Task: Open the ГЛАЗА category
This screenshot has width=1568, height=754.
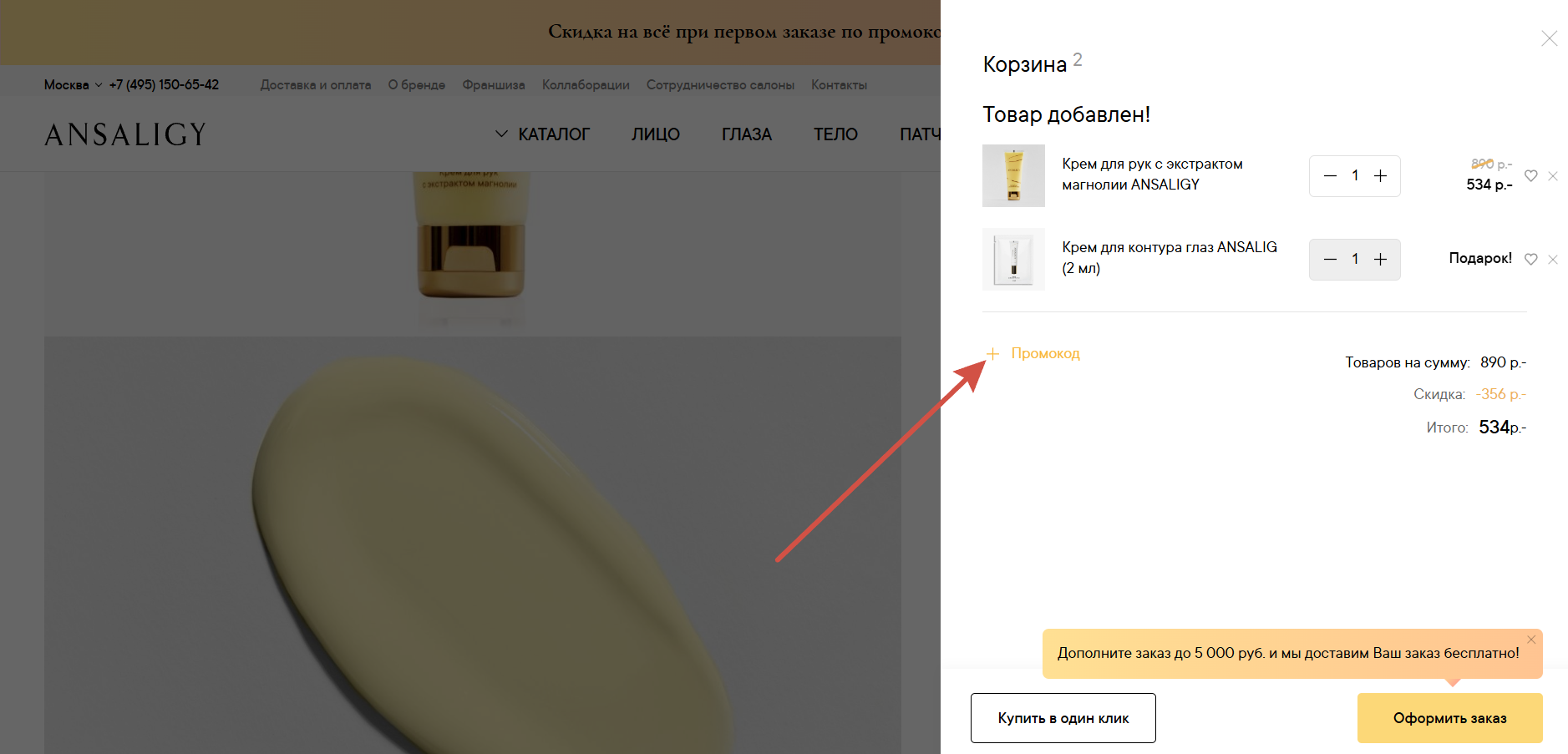Action: (747, 134)
